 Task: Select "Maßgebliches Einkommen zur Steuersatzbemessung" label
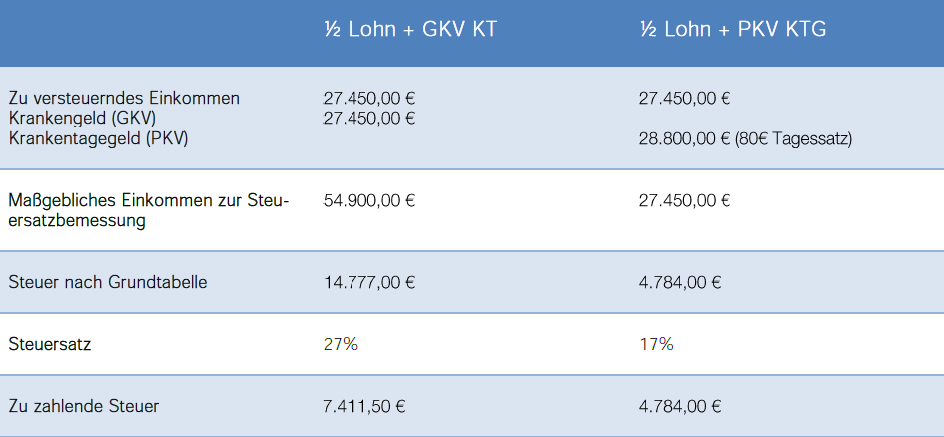(149, 210)
